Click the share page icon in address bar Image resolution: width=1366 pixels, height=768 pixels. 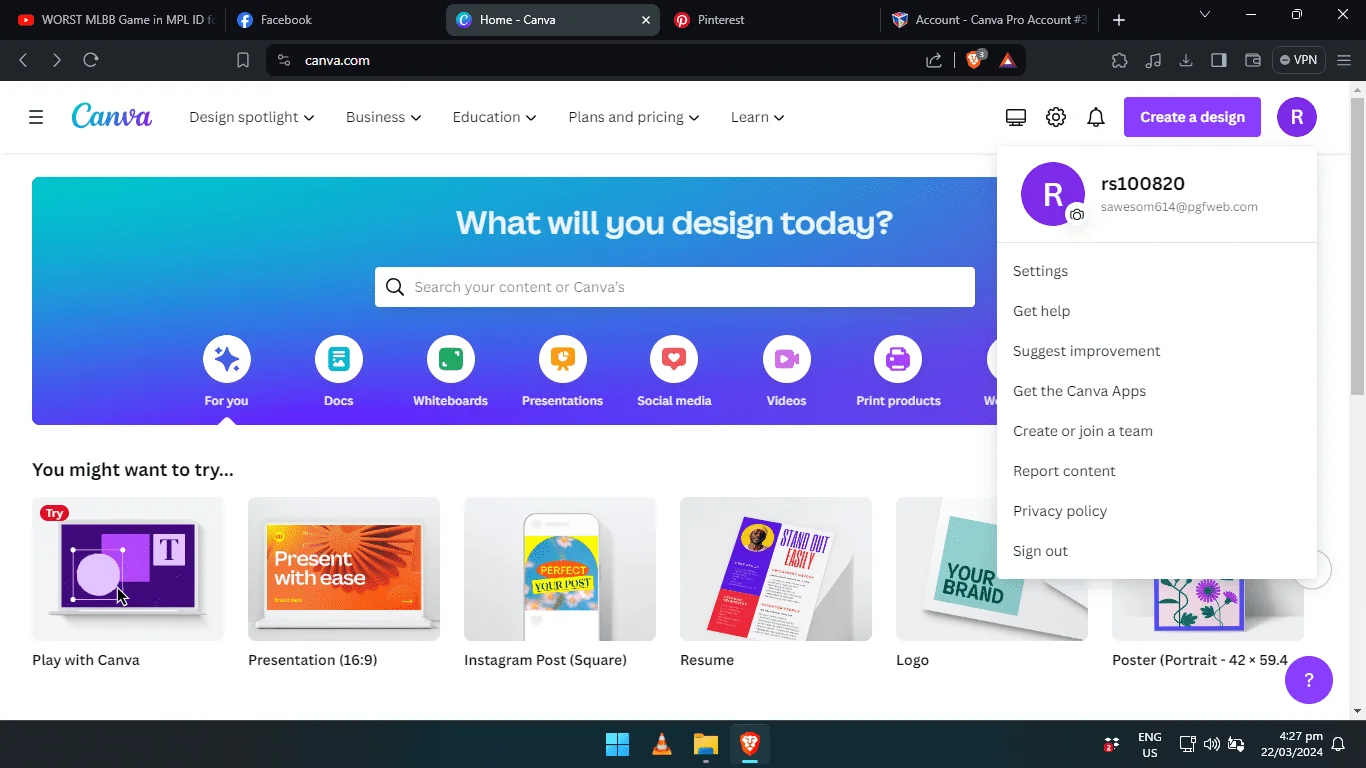(934, 60)
